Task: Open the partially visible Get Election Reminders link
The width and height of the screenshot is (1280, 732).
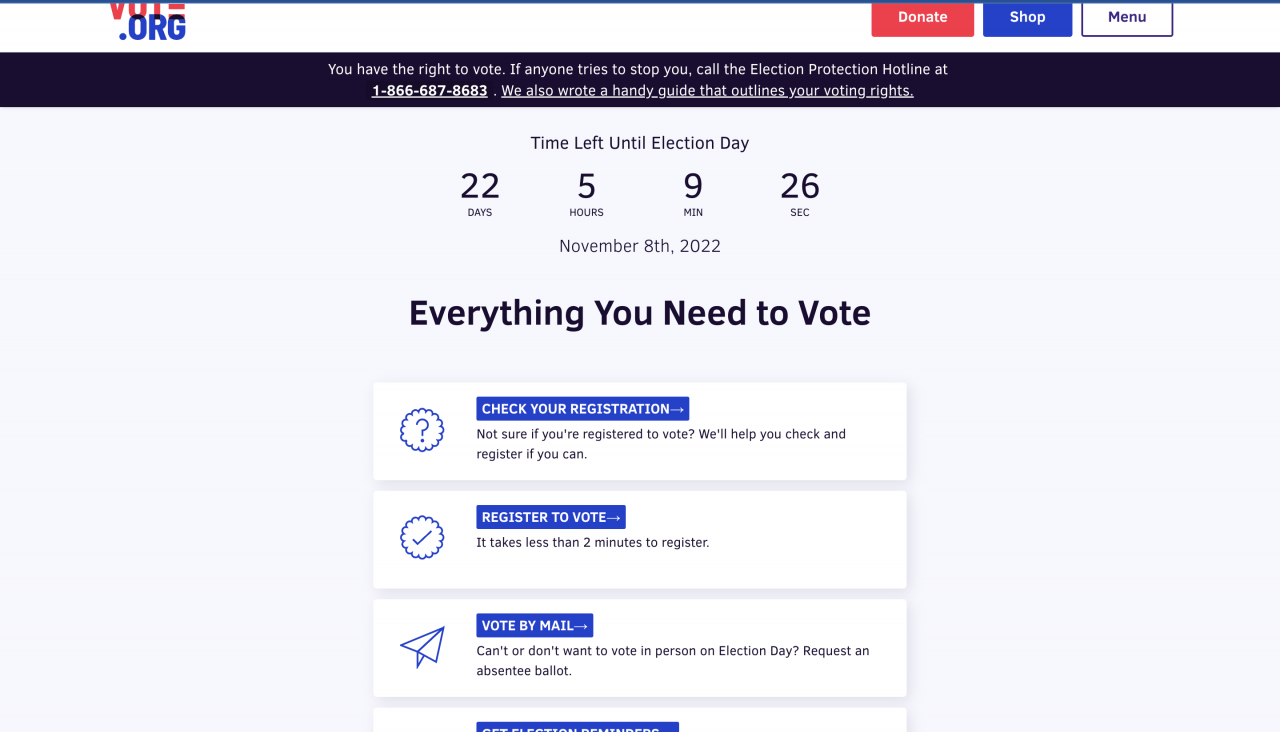Action: click(x=577, y=727)
